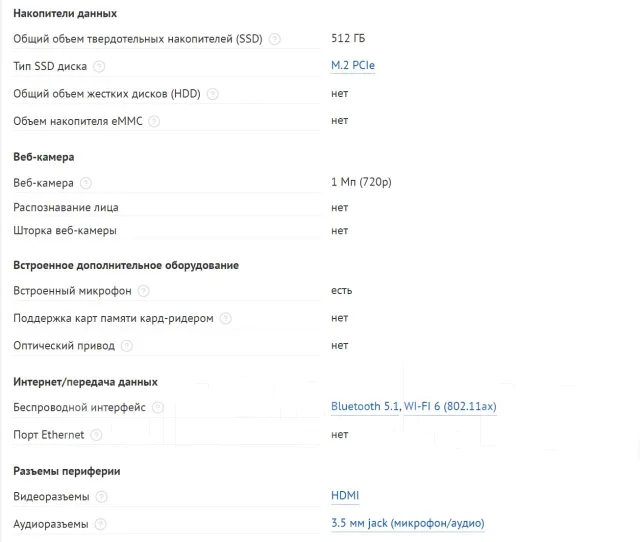Viewport: 640px width, 542px height.
Task: Show help for Оптический привод
Action: 127,346
